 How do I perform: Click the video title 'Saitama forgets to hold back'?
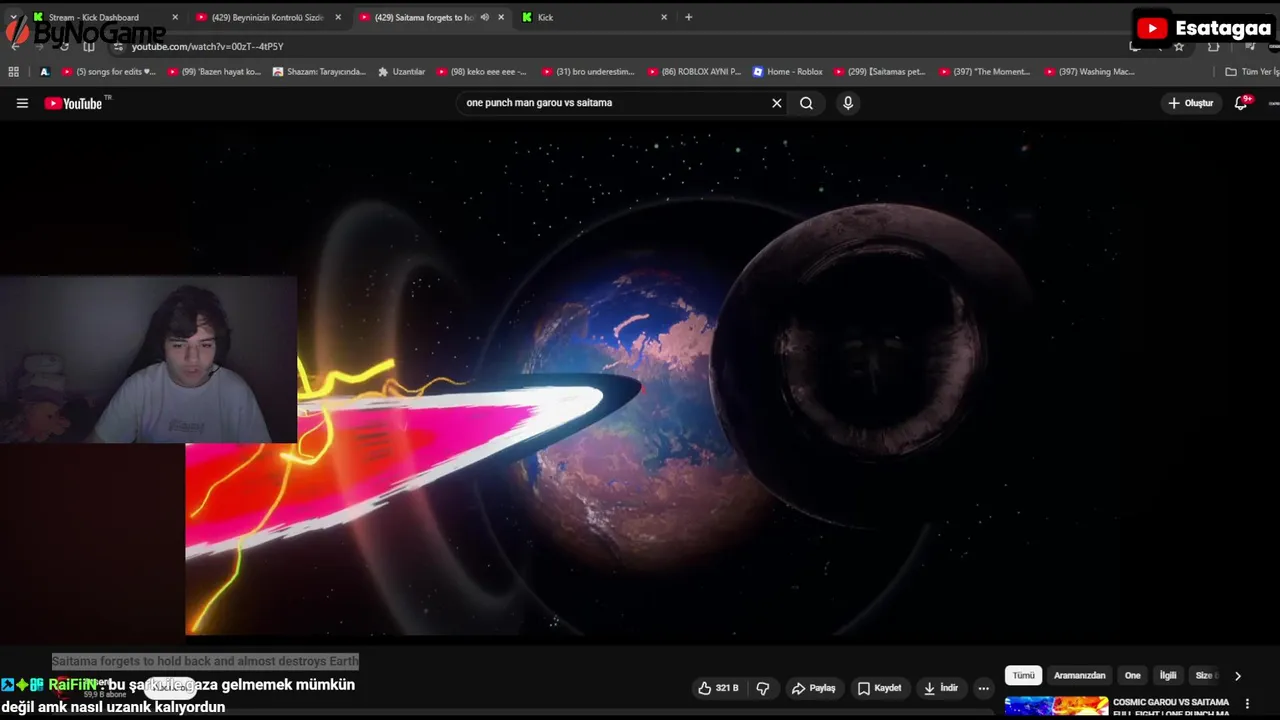coord(205,661)
